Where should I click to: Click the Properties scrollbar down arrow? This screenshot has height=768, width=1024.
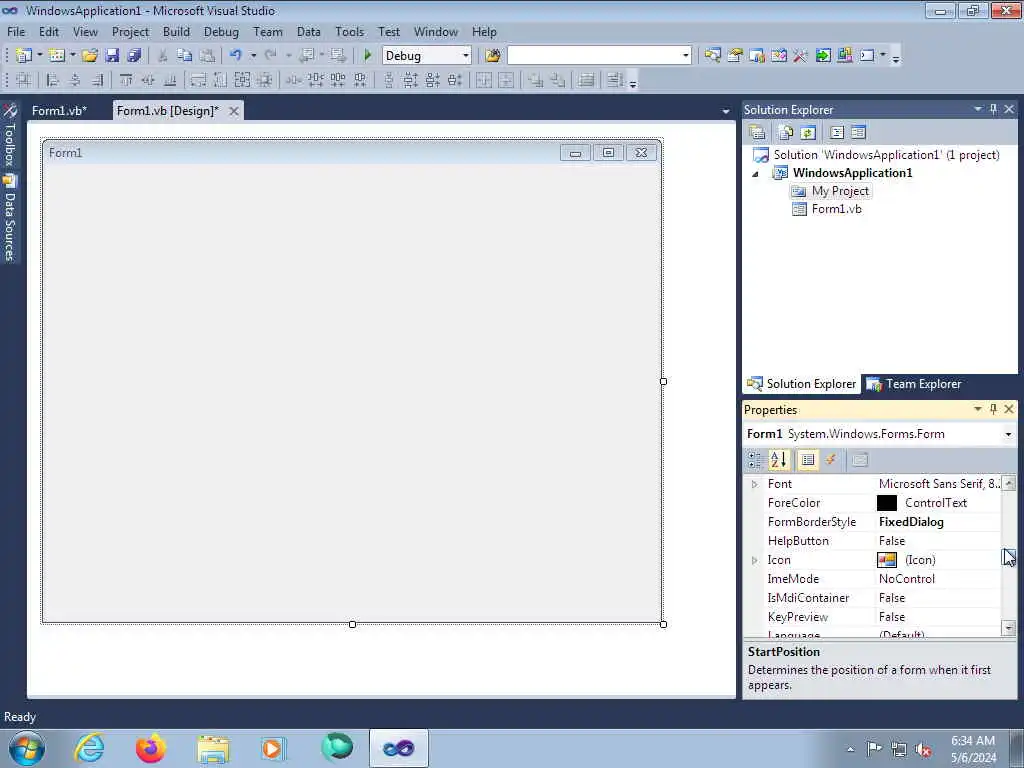(x=1008, y=628)
